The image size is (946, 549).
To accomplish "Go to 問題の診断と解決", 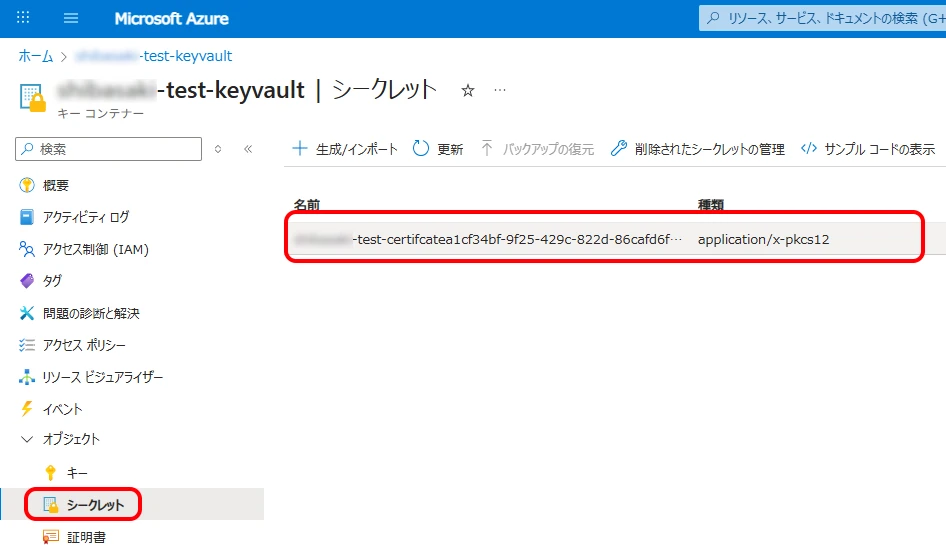I will (91, 313).
